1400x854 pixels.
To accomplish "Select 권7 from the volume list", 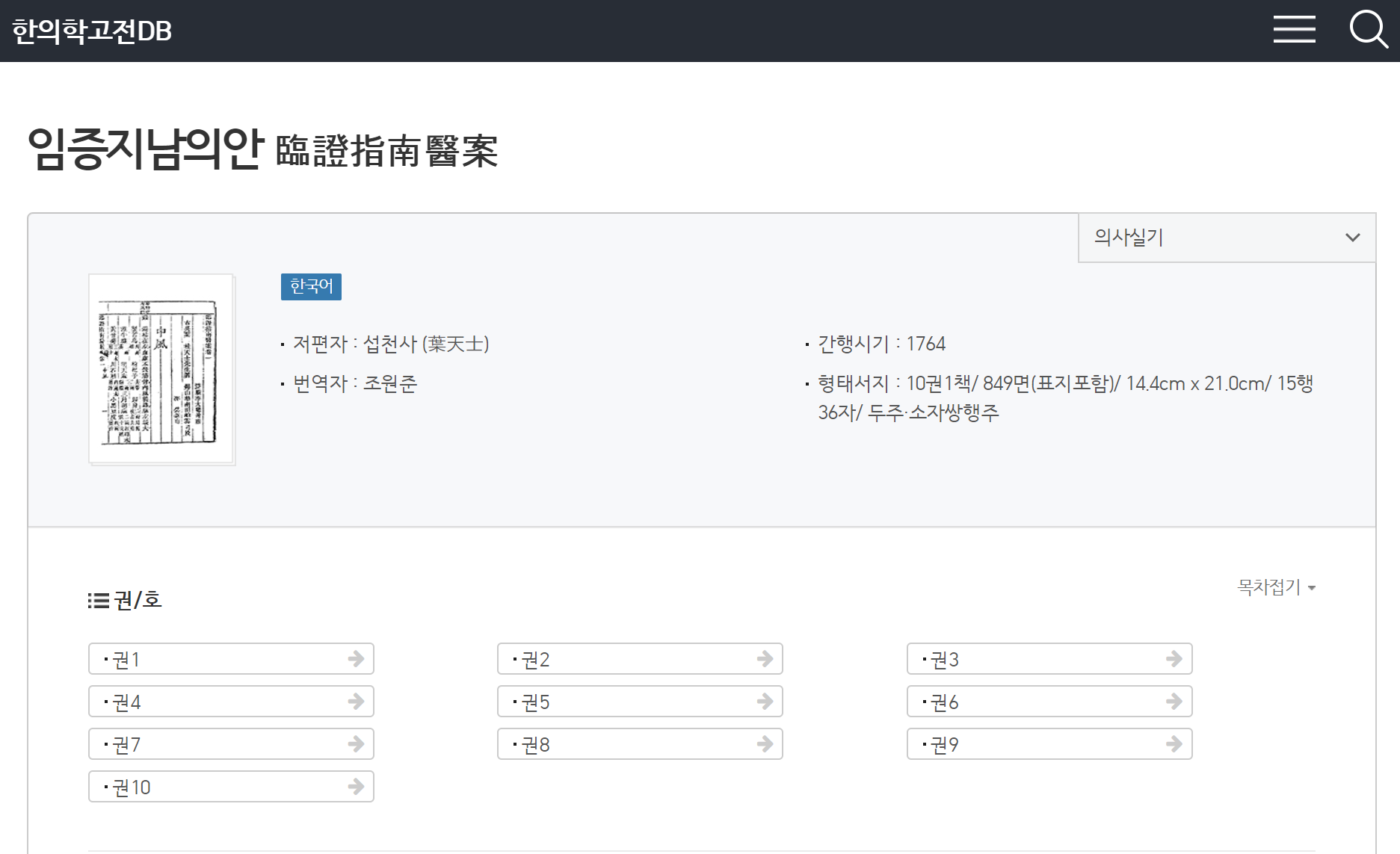I will coord(126,743).
